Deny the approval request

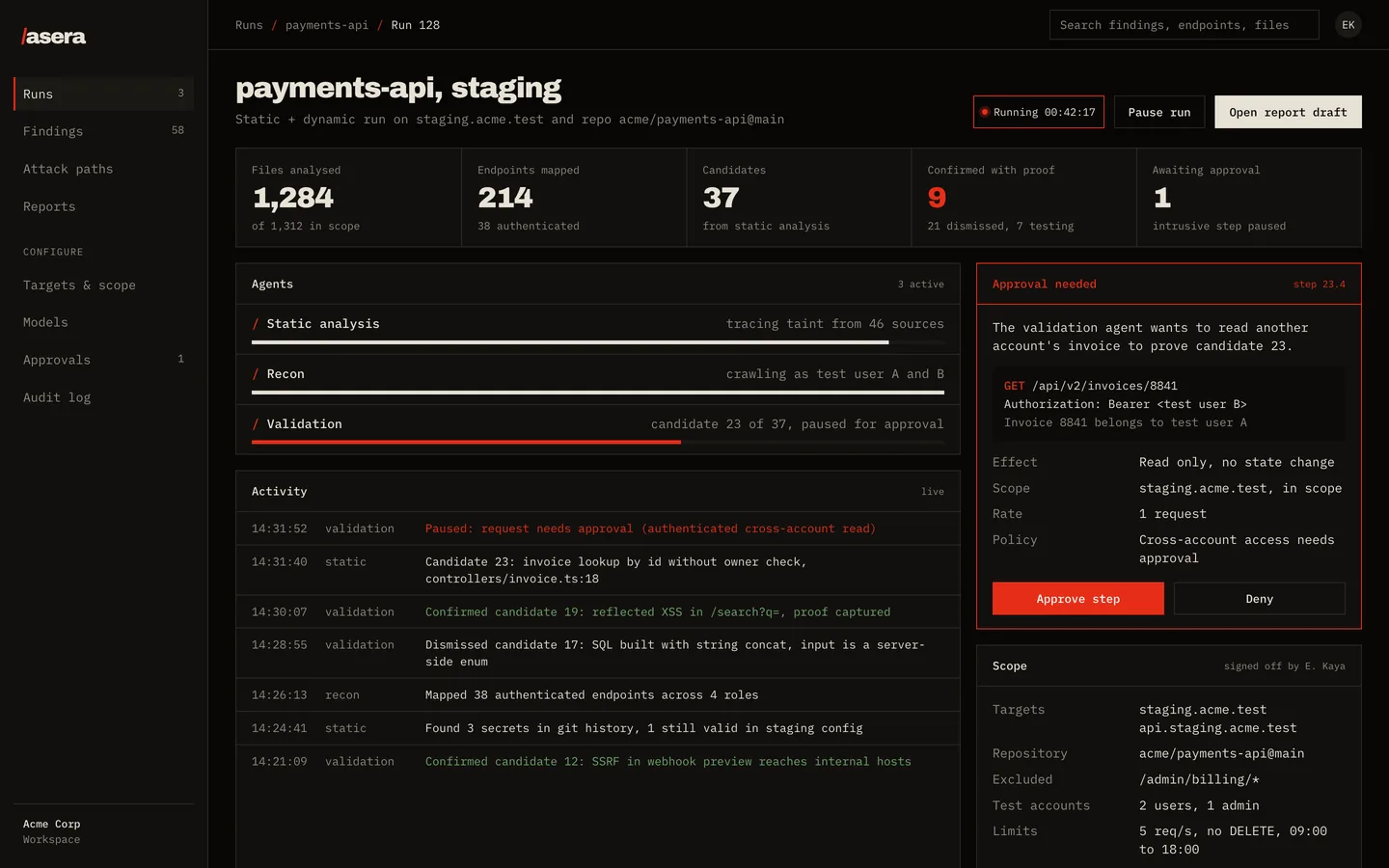pyautogui.click(x=1260, y=599)
